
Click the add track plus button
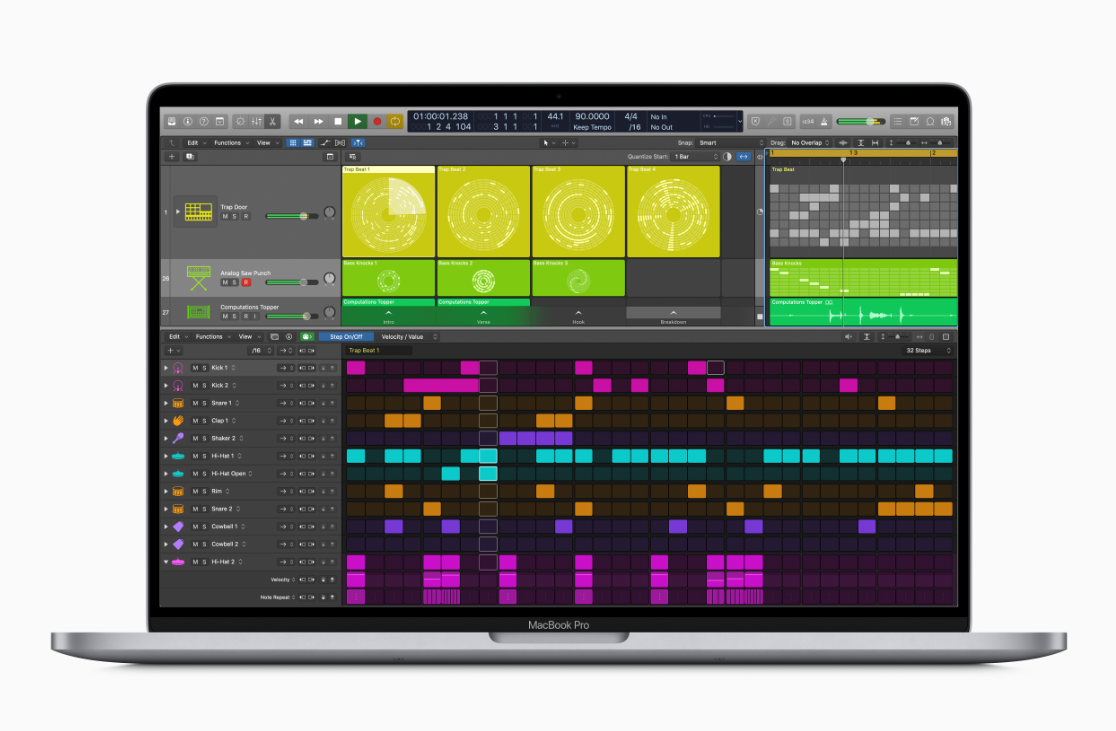(x=172, y=157)
